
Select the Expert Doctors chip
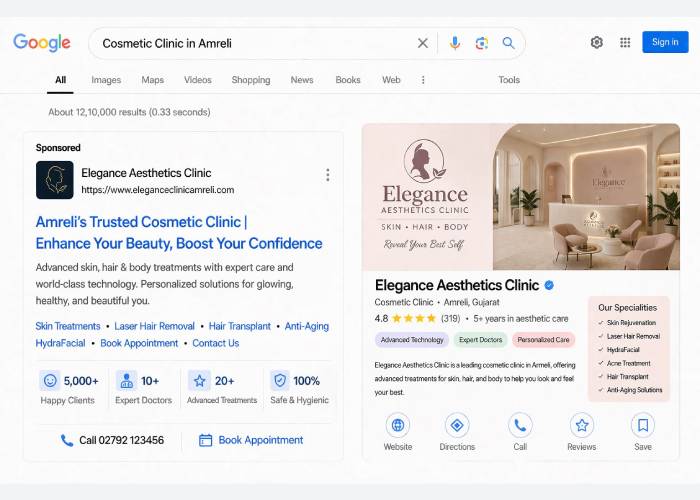(x=480, y=340)
